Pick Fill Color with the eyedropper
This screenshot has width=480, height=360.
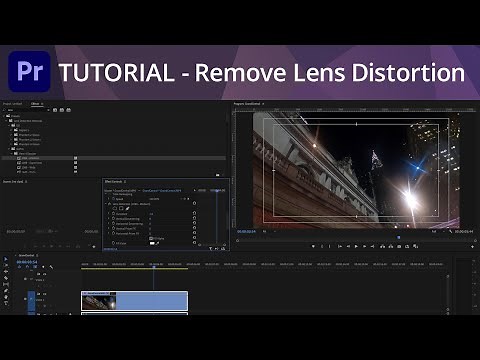tap(157, 243)
